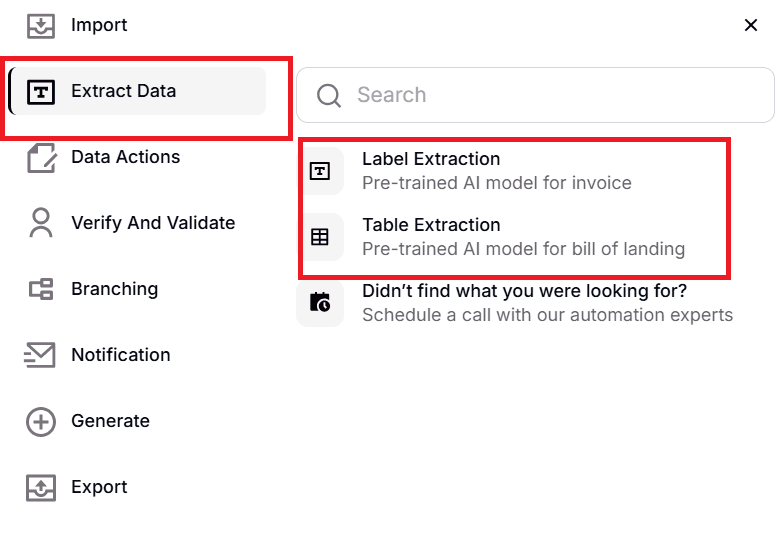Click the Generate plus-circle icon
This screenshot has height=550, width=777.
pyautogui.click(x=41, y=422)
